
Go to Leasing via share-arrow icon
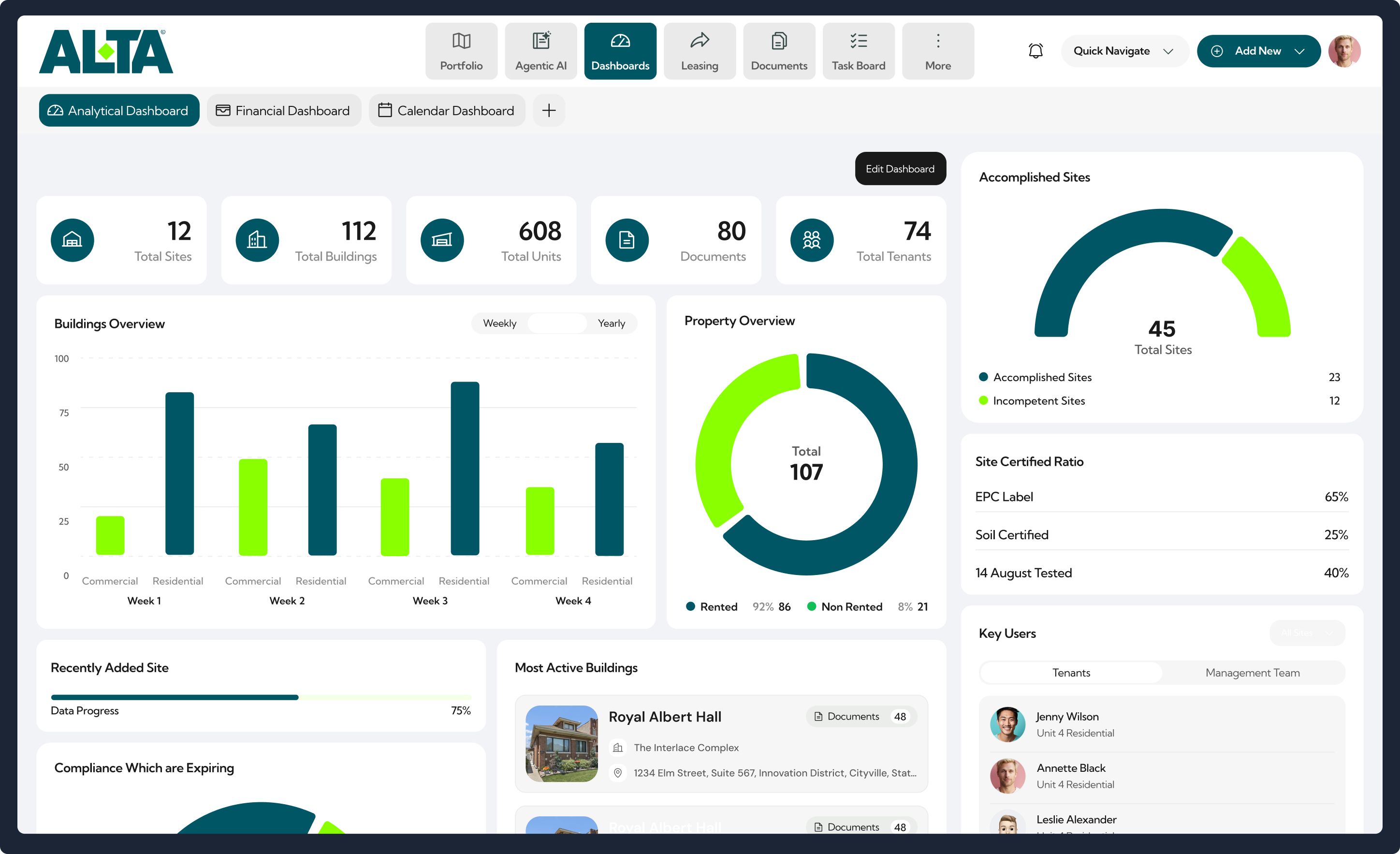700,41
